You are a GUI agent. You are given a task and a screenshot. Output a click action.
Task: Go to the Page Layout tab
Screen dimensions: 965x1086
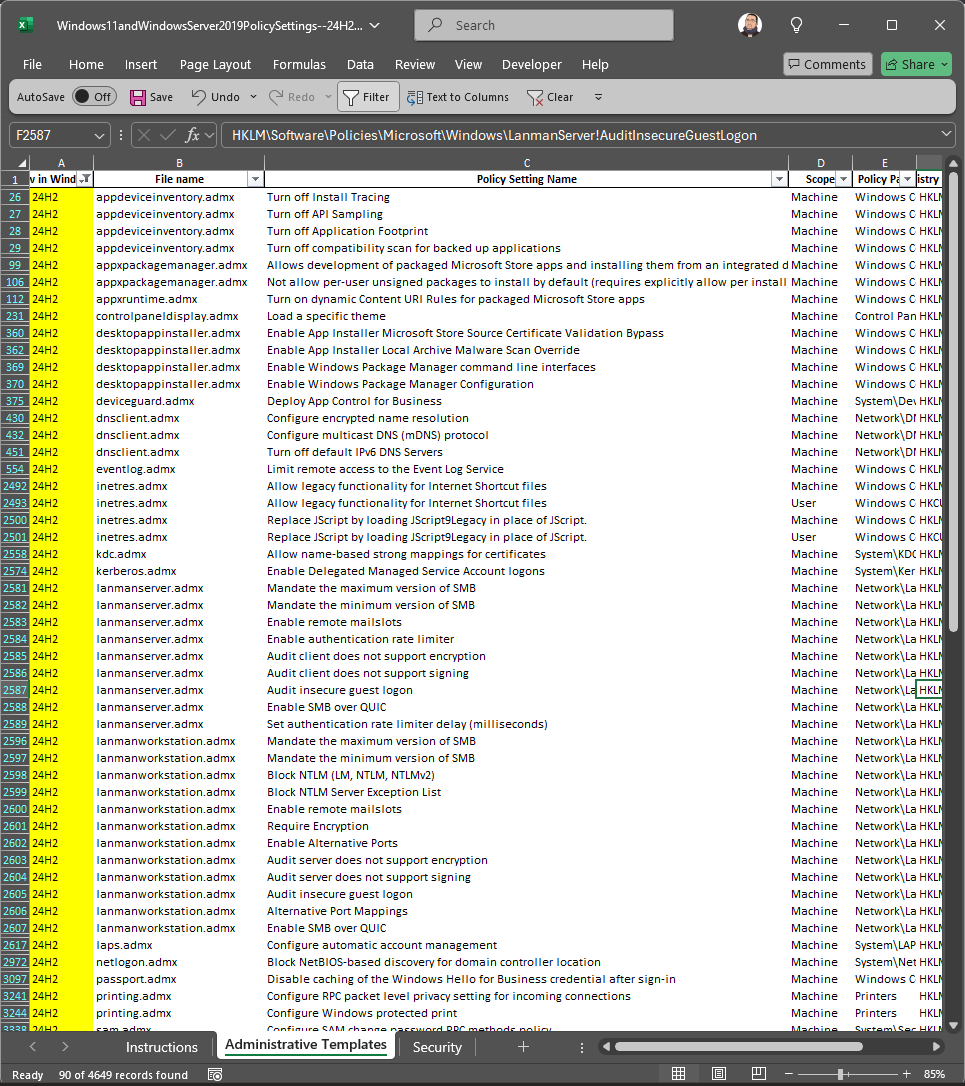coord(215,64)
